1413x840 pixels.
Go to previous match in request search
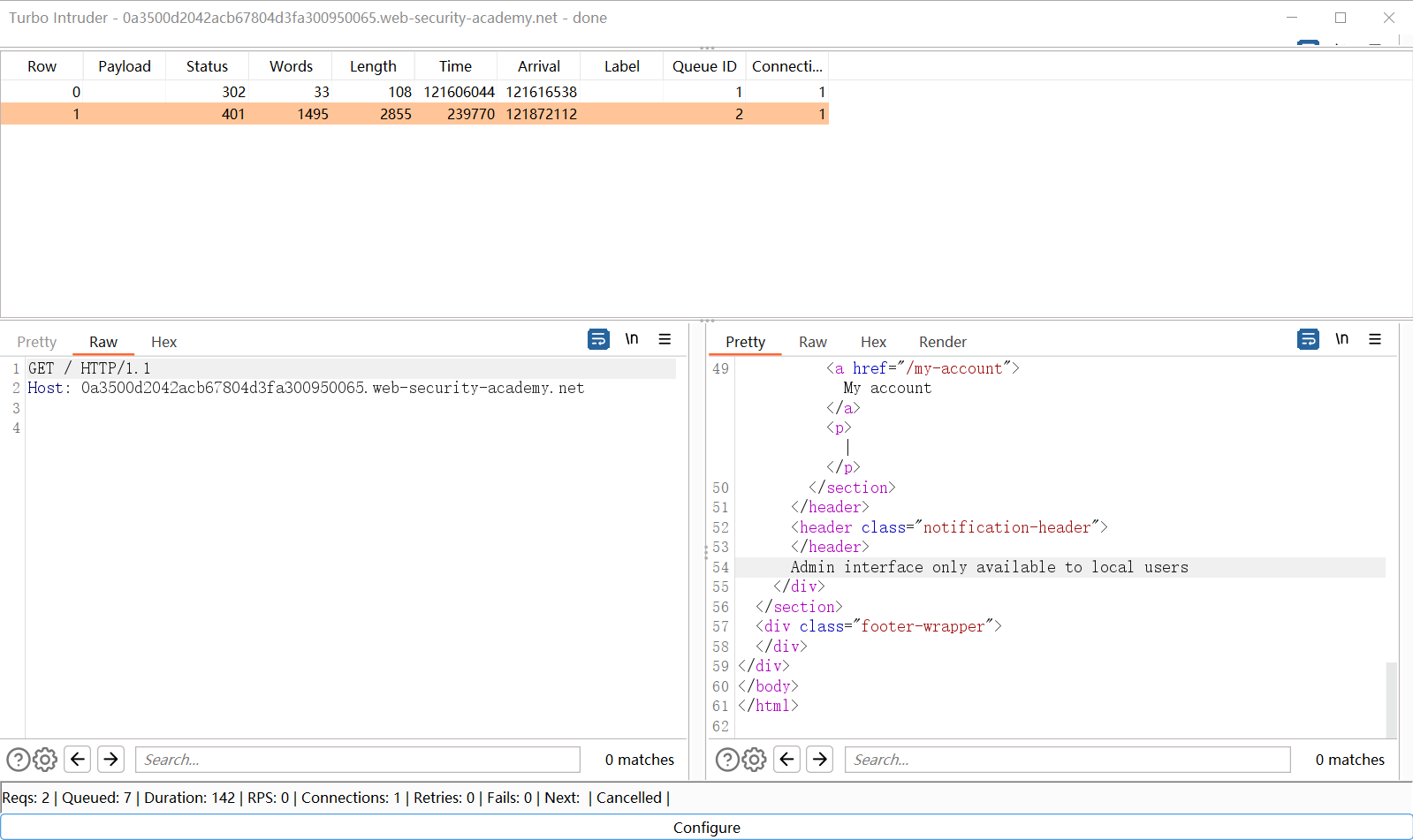tap(78, 760)
